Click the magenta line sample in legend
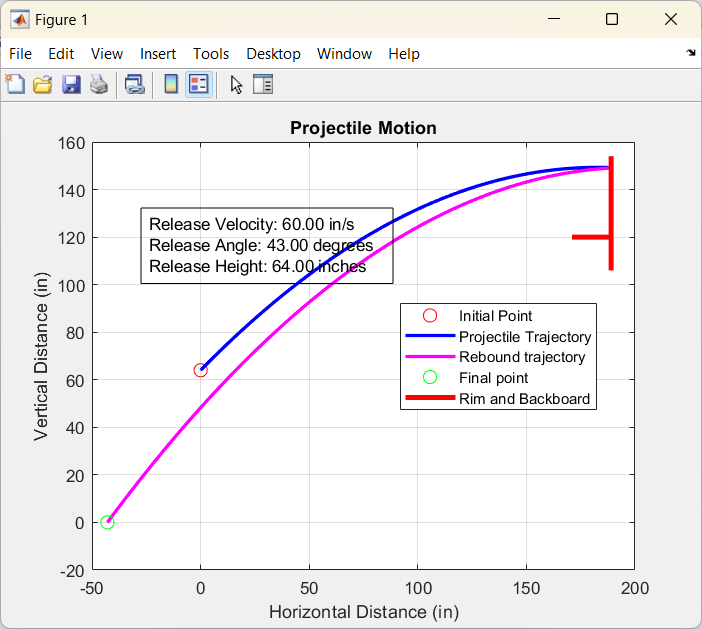Image resolution: width=702 pixels, height=629 pixels. click(x=430, y=356)
